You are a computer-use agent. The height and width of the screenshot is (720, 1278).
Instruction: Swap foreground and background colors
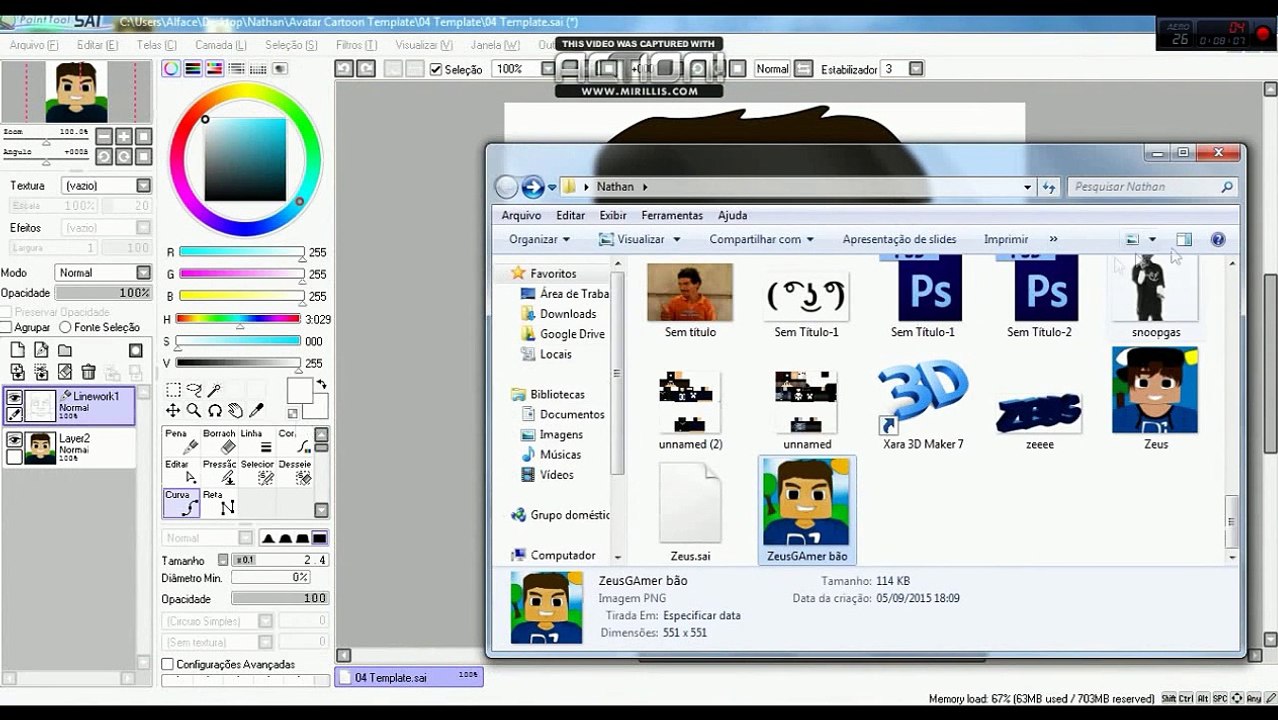(x=321, y=384)
